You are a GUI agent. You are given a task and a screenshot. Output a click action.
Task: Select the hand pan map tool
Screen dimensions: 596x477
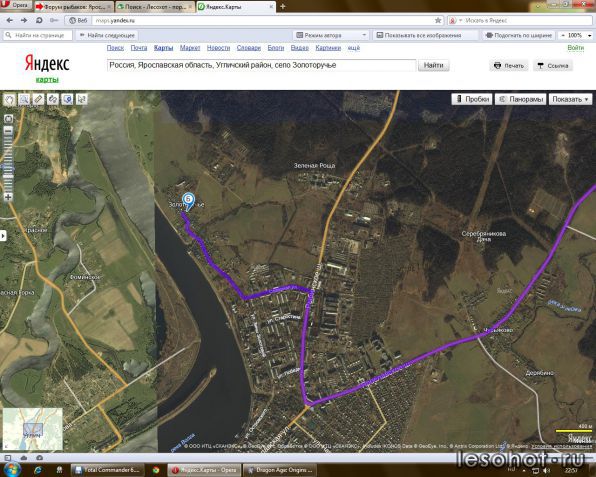(x=10, y=100)
